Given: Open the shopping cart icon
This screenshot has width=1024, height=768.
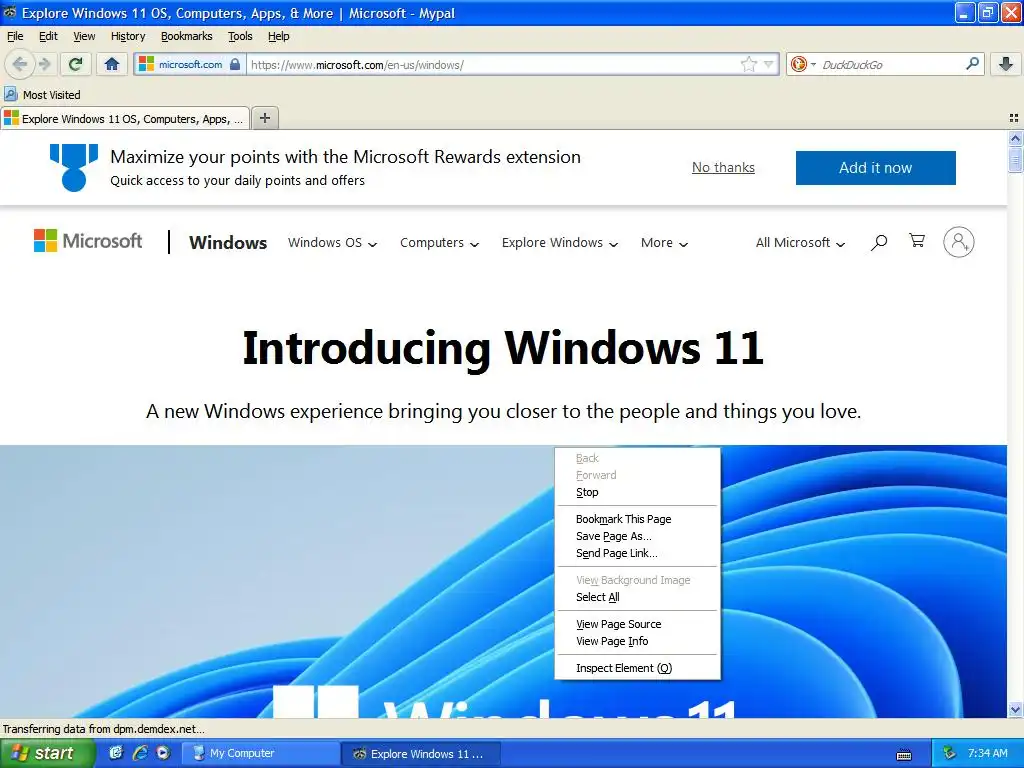Looking at the screenshot, I should click(x=917, y=241).
